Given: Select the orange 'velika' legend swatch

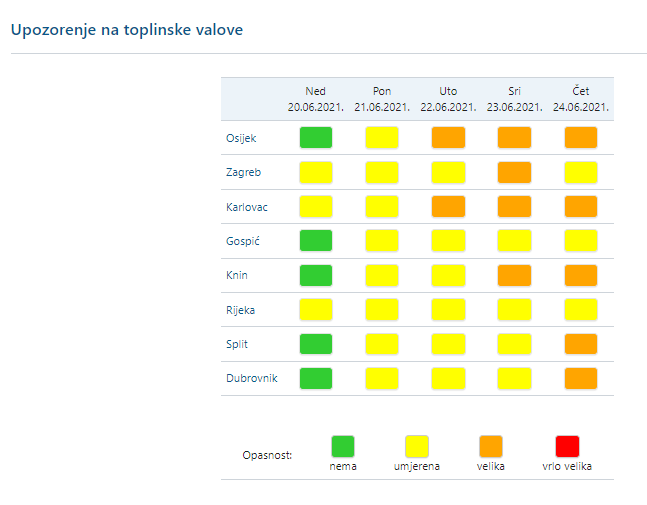Looking at the screenshot, I should click(x=491, y=446).
